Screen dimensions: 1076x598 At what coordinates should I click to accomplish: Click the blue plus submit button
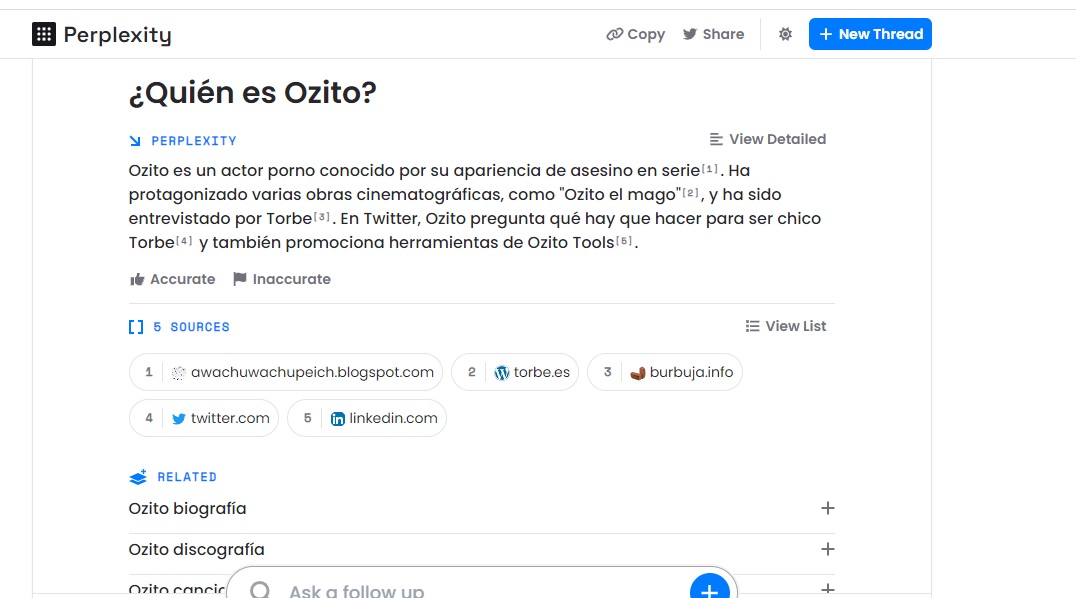click(x=710, y=587)
